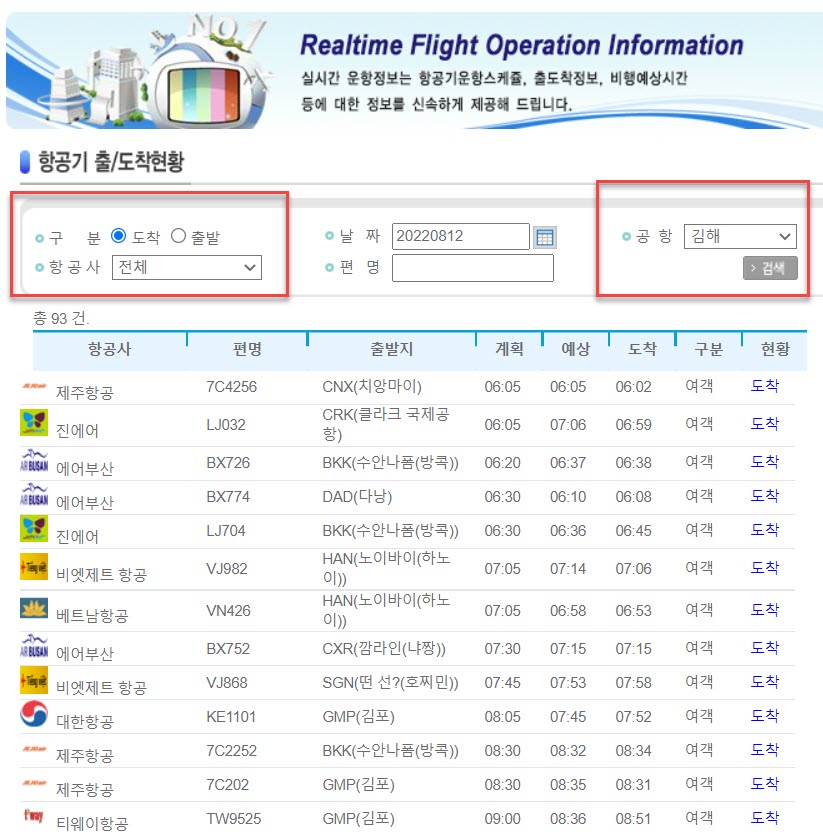Screen dimensions: 823x835
Task: Click Vietjet logo in VJ982 row
Action: click(34, 566)
